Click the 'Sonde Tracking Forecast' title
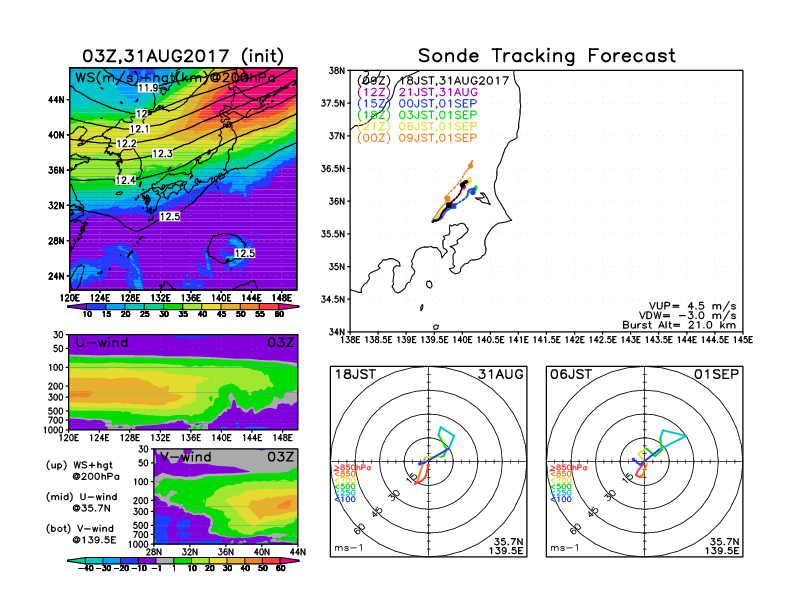The width and height of the screenshot is (792, 612). [x=547, y=56]
